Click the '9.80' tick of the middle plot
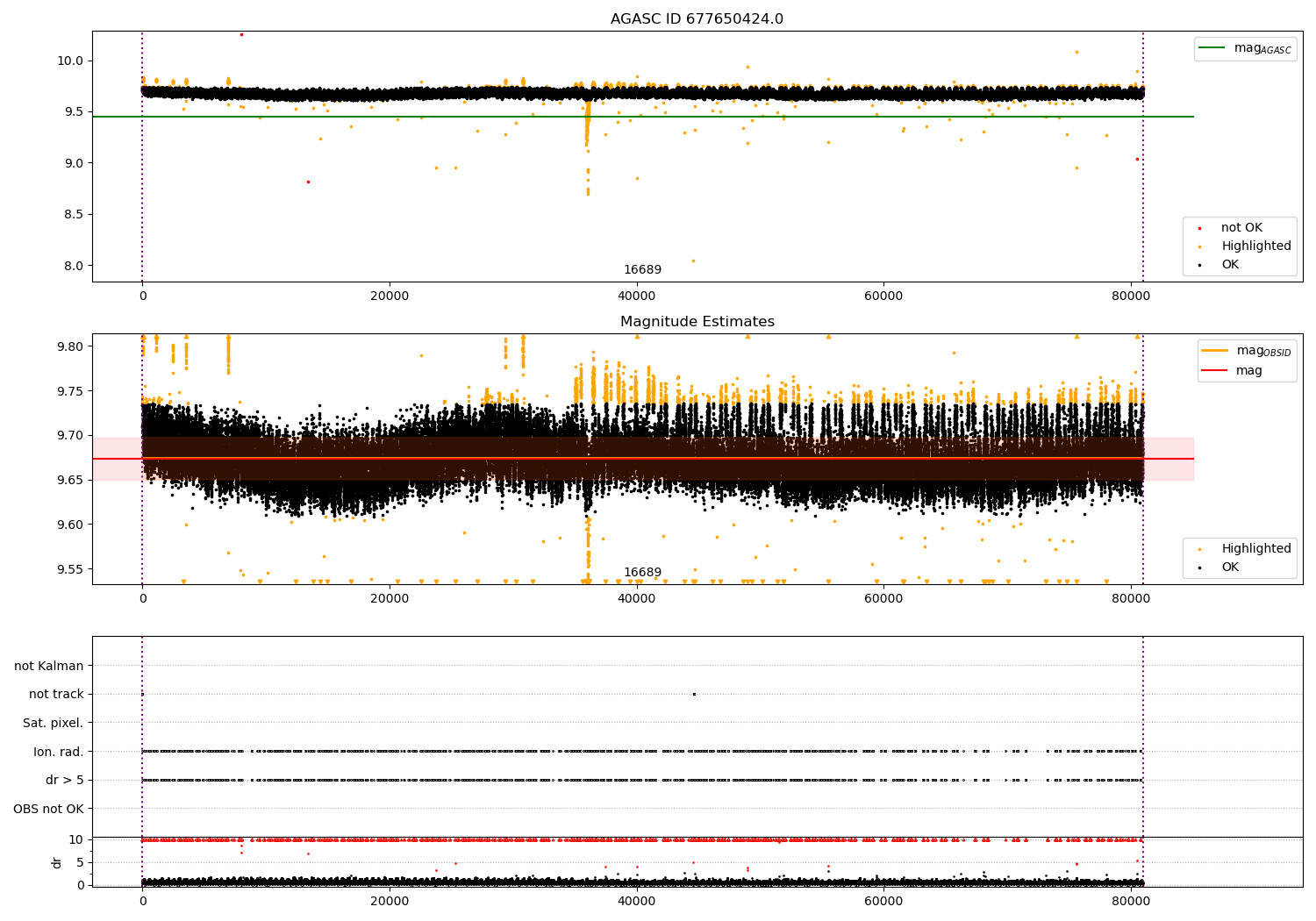Screen dimensions: 1316x921 tap(71, 346)
